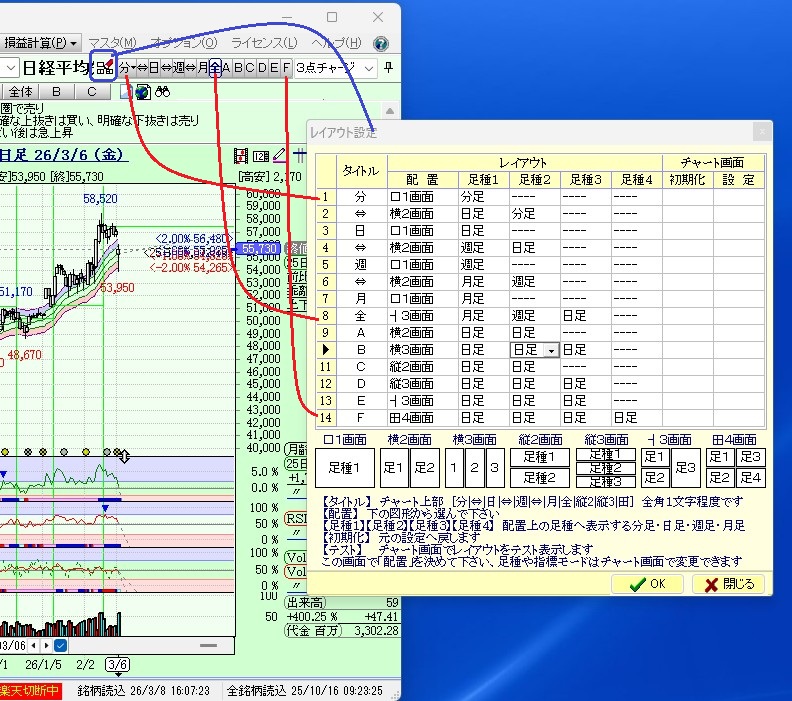Toggle the F four-screen layout button
792x701 pixels.
pyautogui.click(x=287, y=68)
